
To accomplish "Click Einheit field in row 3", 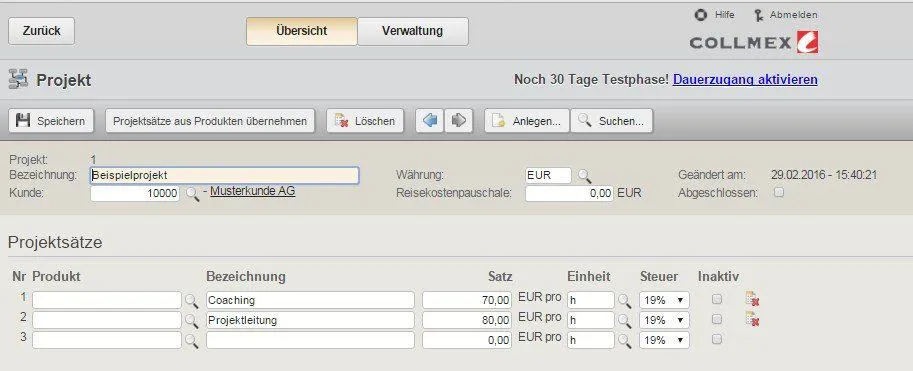I will (x=590, y=340).
